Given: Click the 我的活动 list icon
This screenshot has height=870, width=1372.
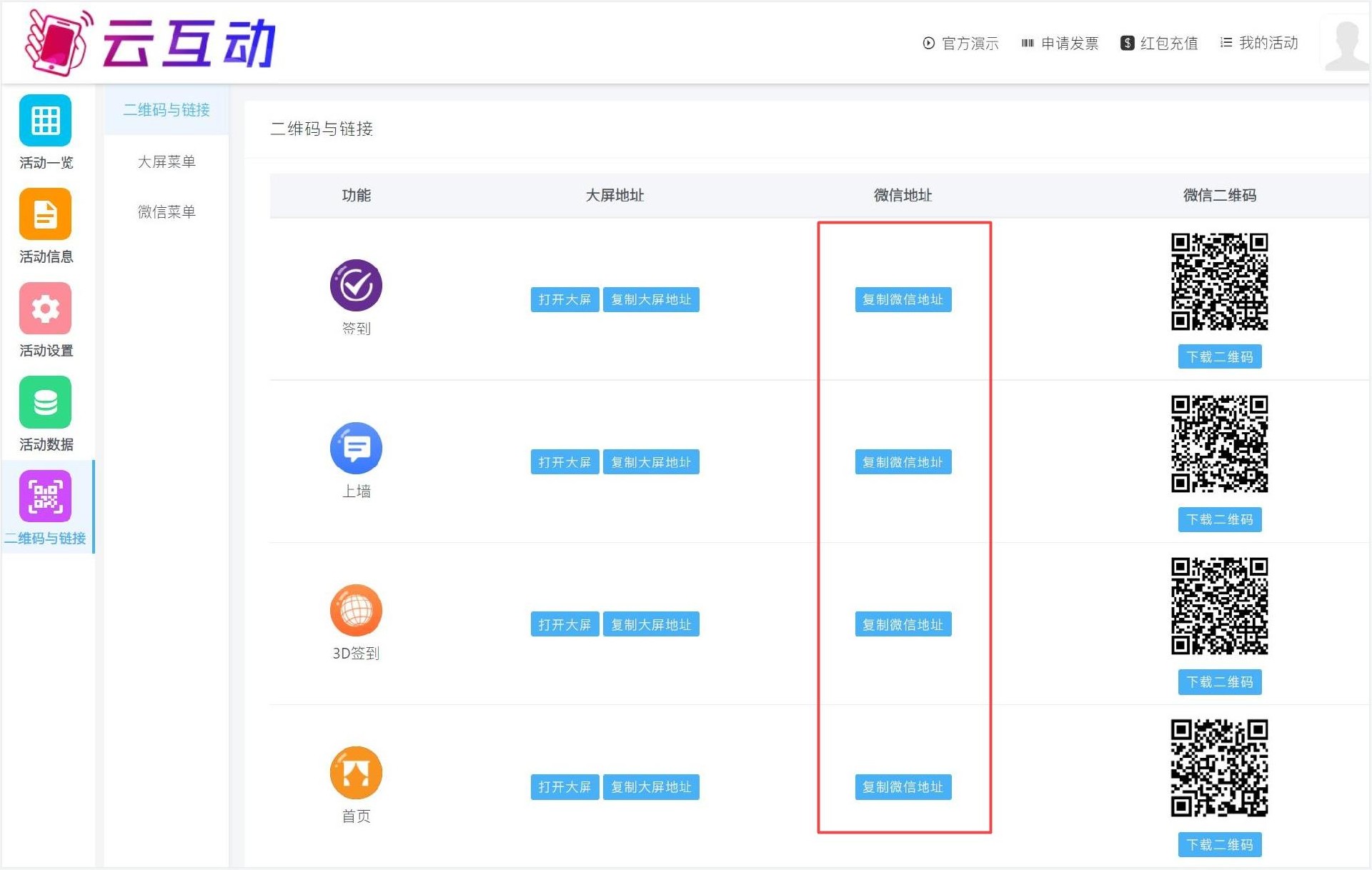Looking at the screenshot, I should (1226, 43).
